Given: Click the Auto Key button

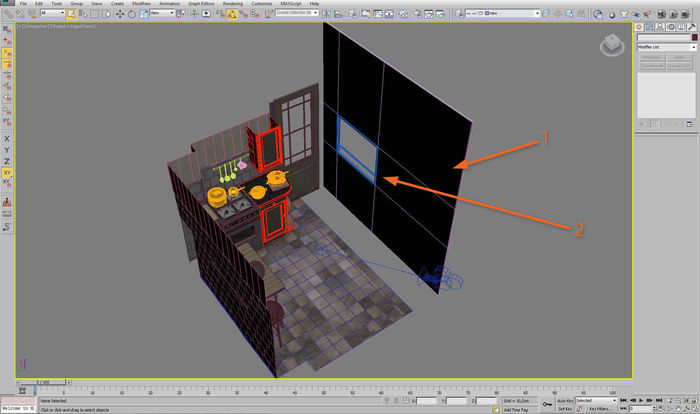Looking at the screenshot, I should pyautogui.click(x=565, y=401).
